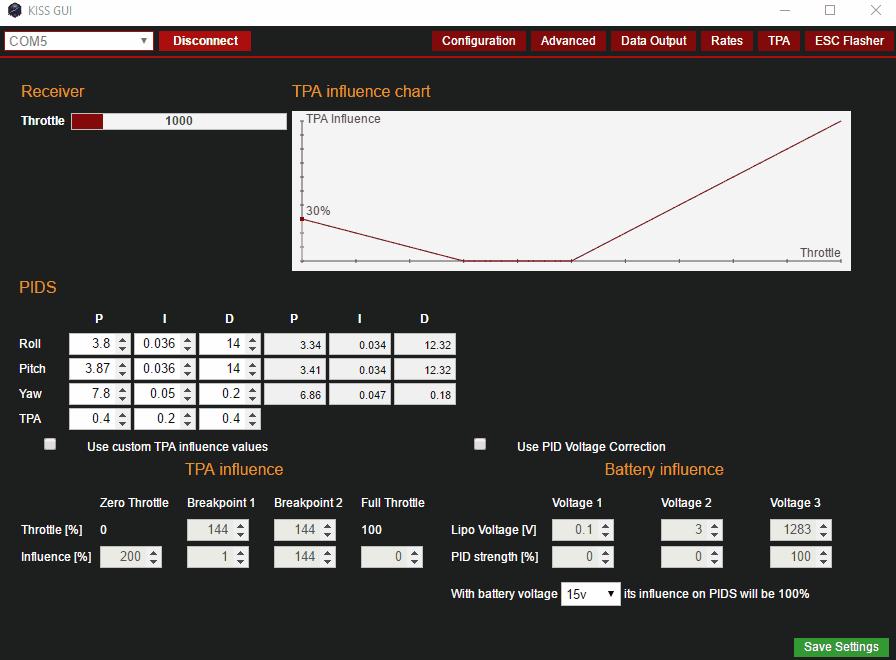The image size is (896, 660).
Task: Click the green Save Settings button
Action: 841,647
